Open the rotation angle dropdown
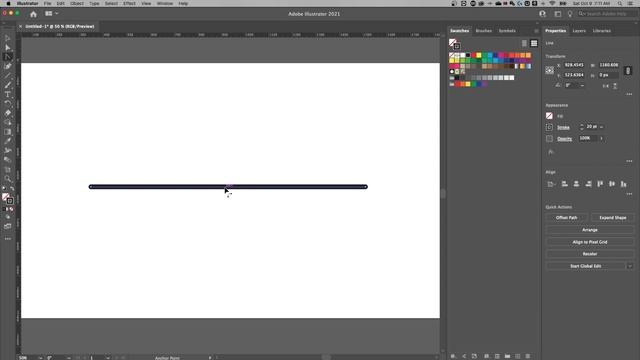640x360 pixels. click(x=582, y=86)
